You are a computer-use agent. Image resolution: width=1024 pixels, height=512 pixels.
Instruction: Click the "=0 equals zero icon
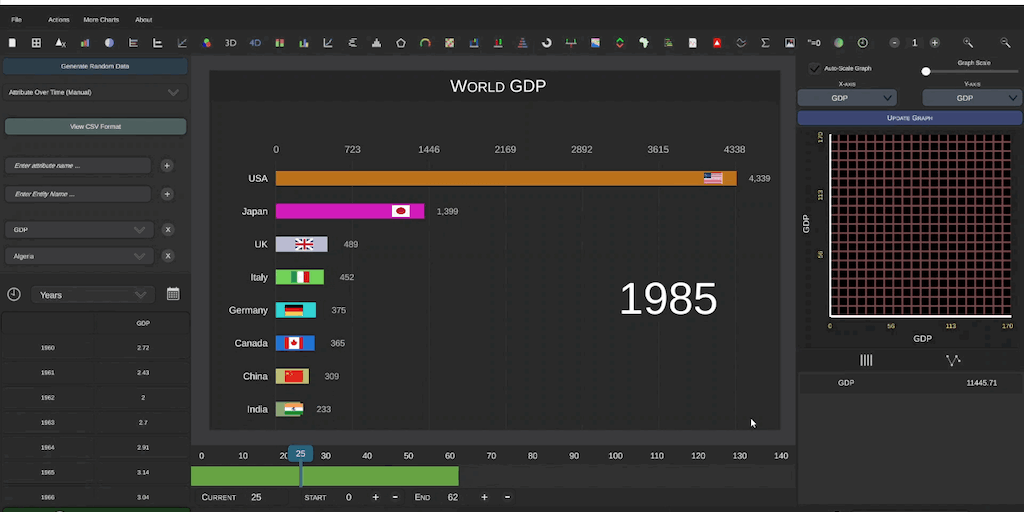tap(814, 43)
